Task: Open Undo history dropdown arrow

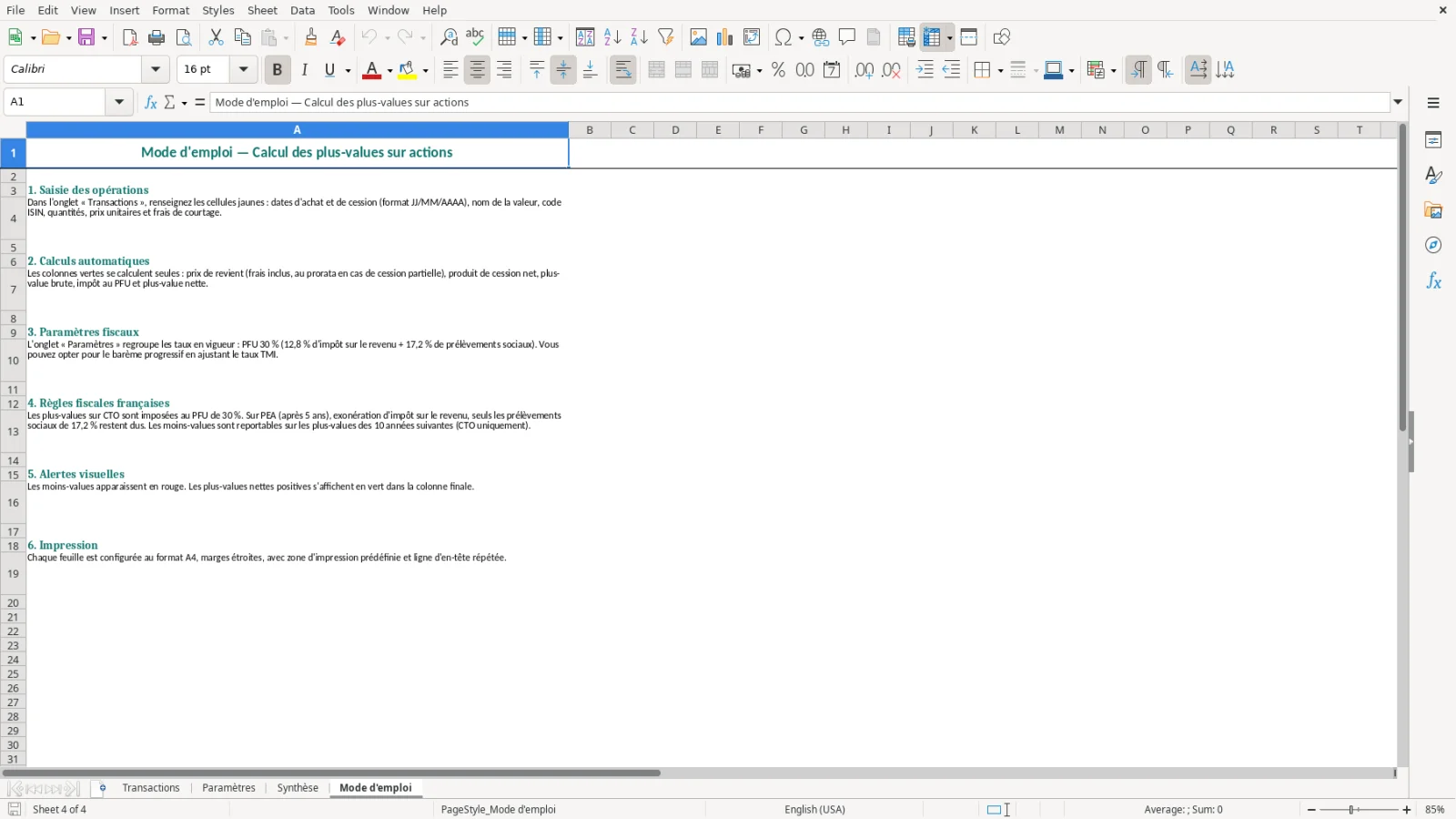Action: click(387, 38)
